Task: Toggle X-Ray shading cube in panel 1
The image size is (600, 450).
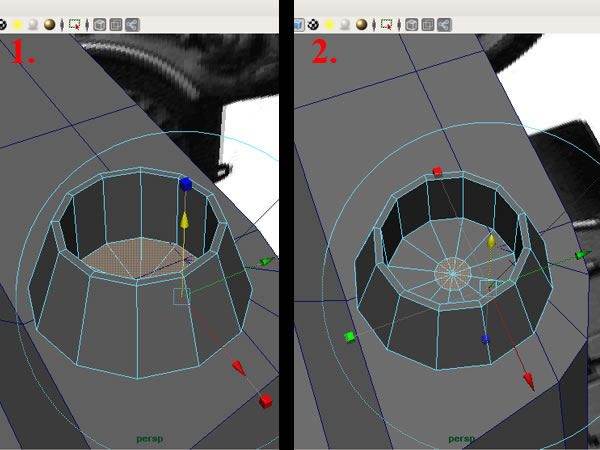Action: click(x=99, y=25)
